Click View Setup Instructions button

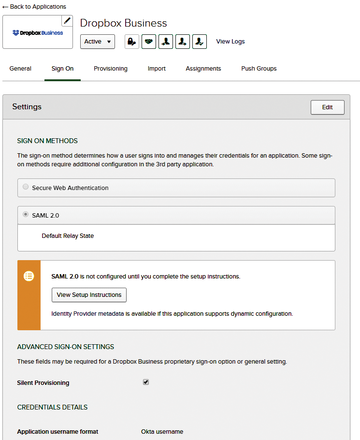(89, 295)
